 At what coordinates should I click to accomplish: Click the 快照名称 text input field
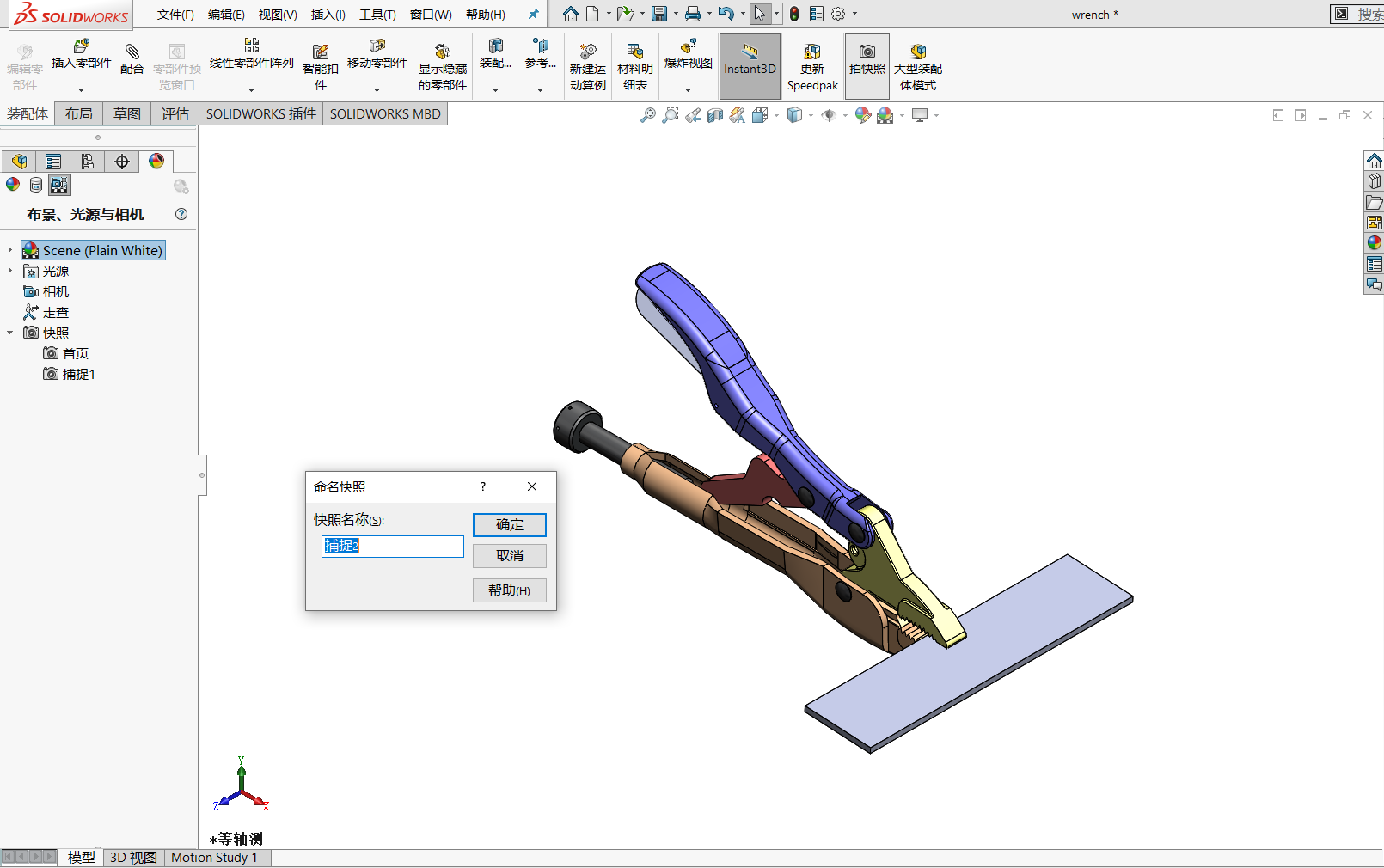click(x=393, y=547)
